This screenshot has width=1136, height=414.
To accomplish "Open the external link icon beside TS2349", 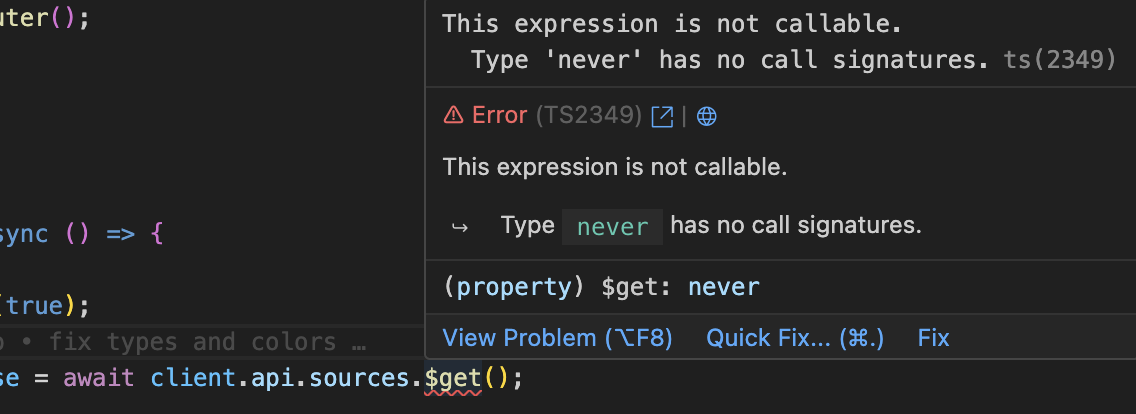I will [662, 116].
